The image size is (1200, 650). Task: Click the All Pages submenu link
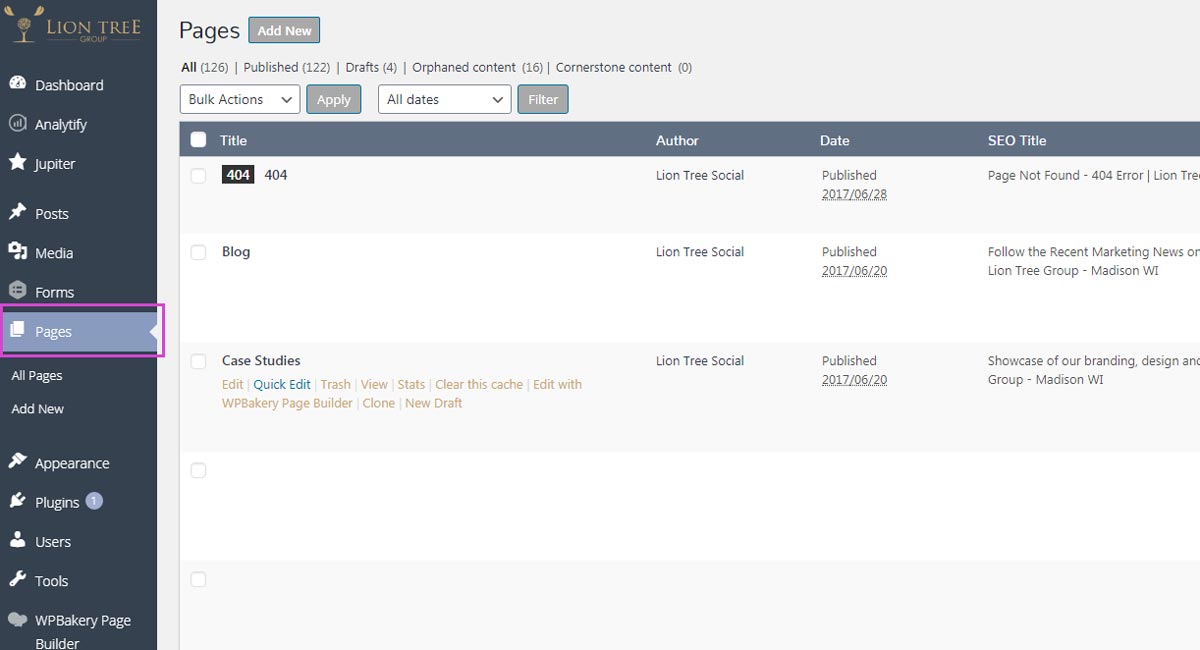37,375
